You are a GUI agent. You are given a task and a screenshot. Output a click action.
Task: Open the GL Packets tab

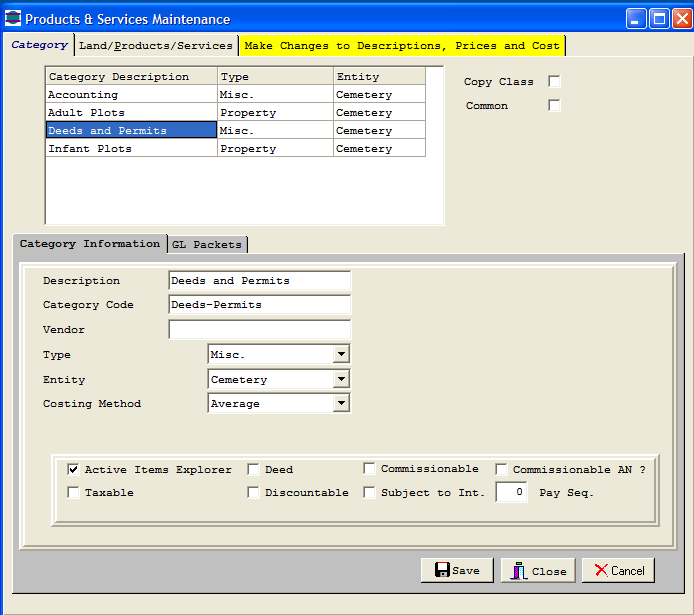tap(206, 245)
